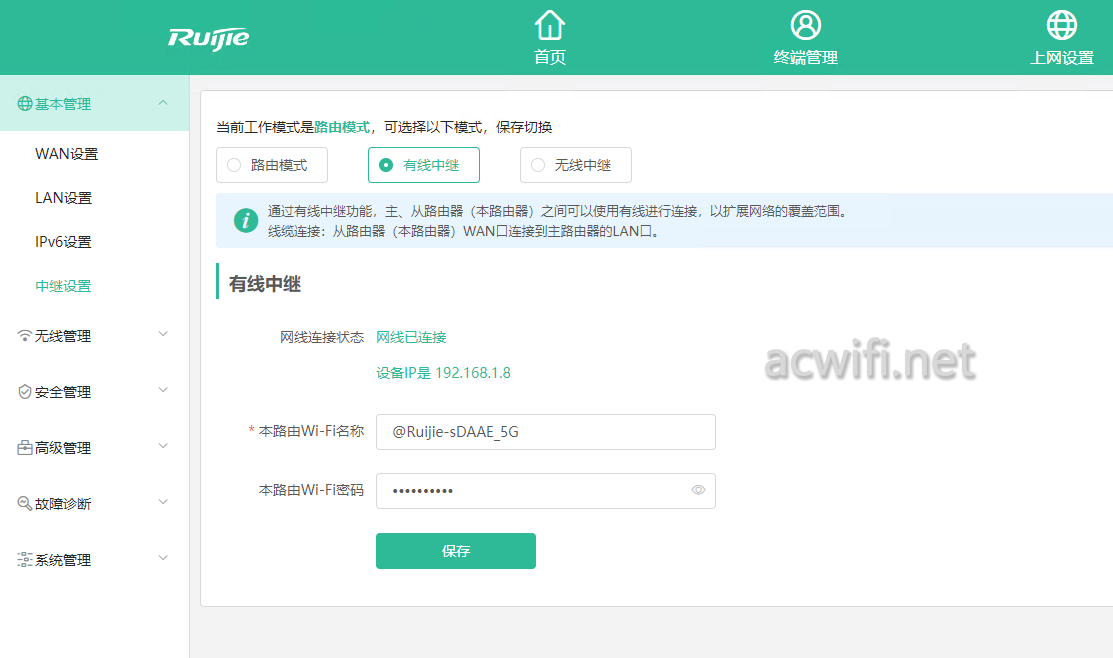Expand the 高级管理 section chevron
Screen dimensions: 1113x658
click(x=163, y=446)
